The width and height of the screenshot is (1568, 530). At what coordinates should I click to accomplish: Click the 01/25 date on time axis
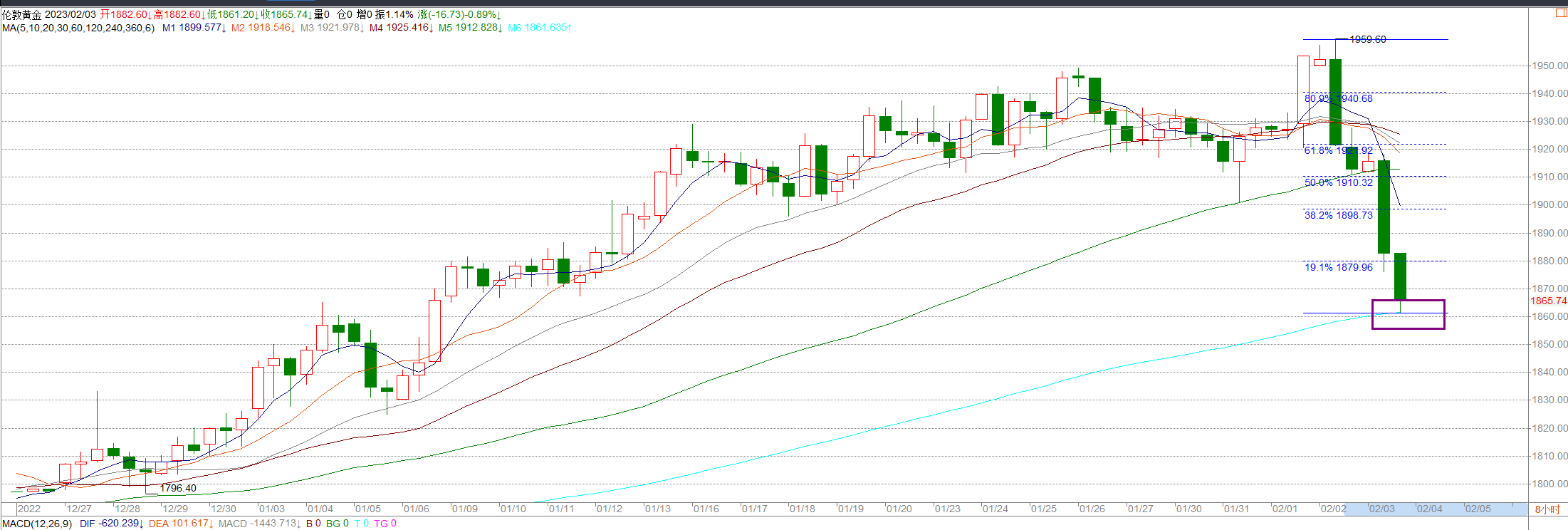click(1044, 509)
